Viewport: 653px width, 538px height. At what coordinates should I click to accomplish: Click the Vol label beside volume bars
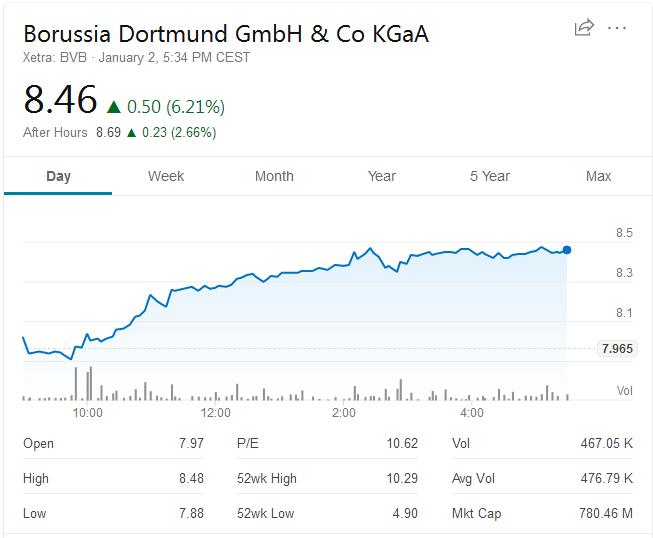pos(624,391)
